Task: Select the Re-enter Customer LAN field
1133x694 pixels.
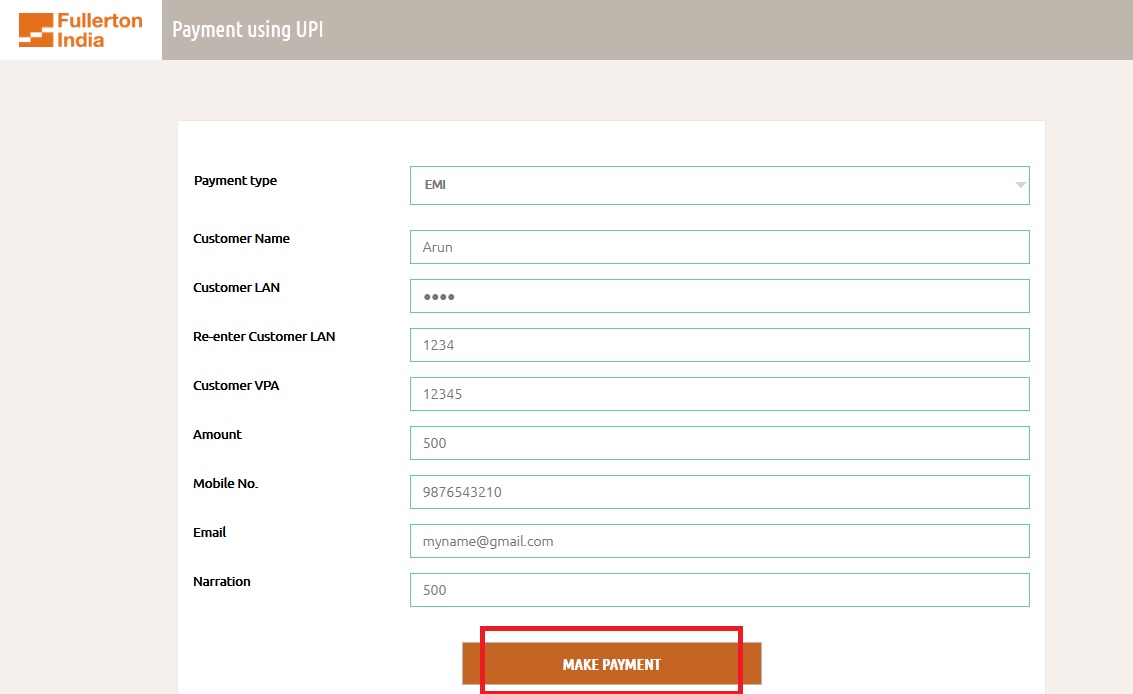Action: (x=718, y=345)
